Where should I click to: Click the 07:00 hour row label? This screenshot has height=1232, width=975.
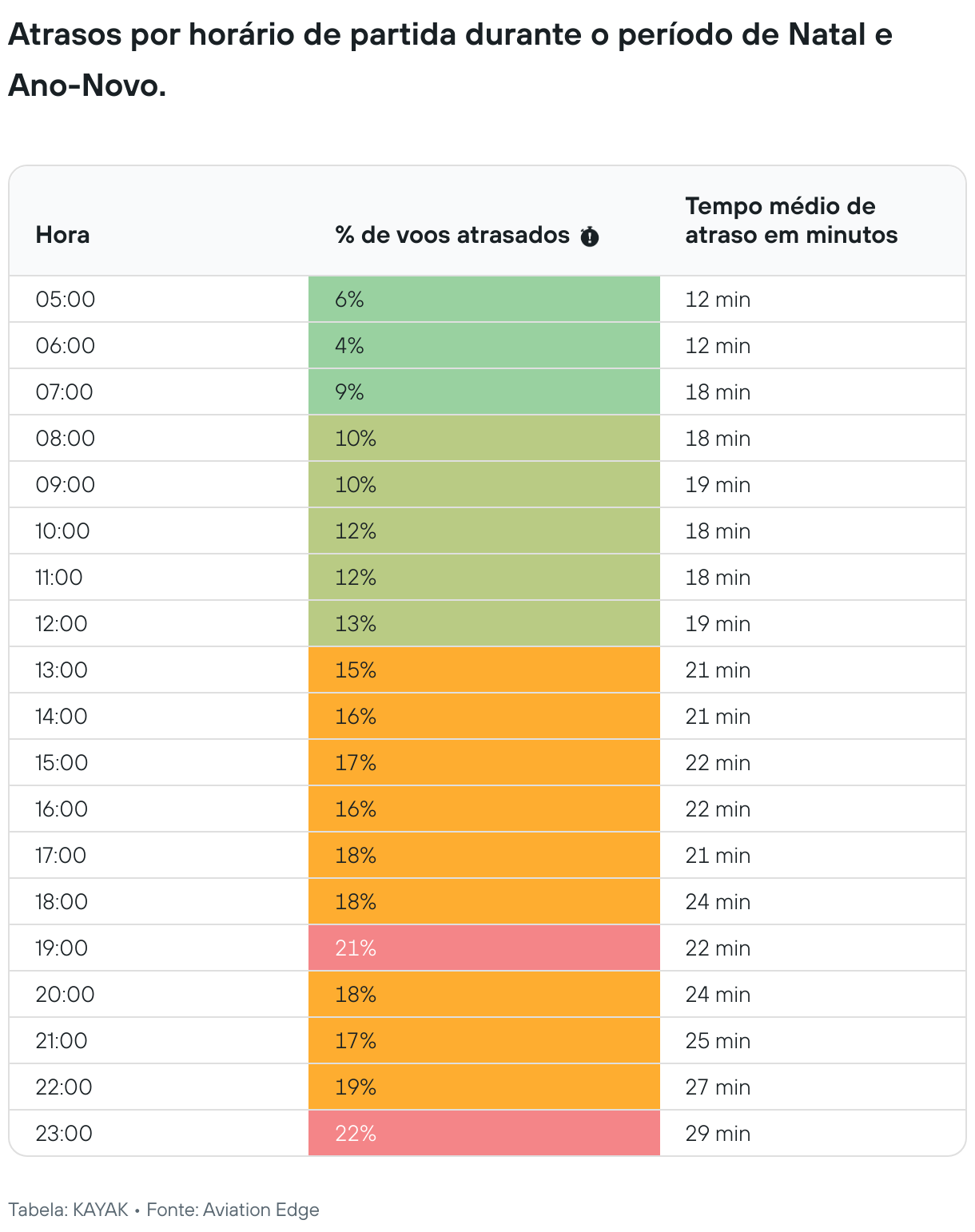65,392
